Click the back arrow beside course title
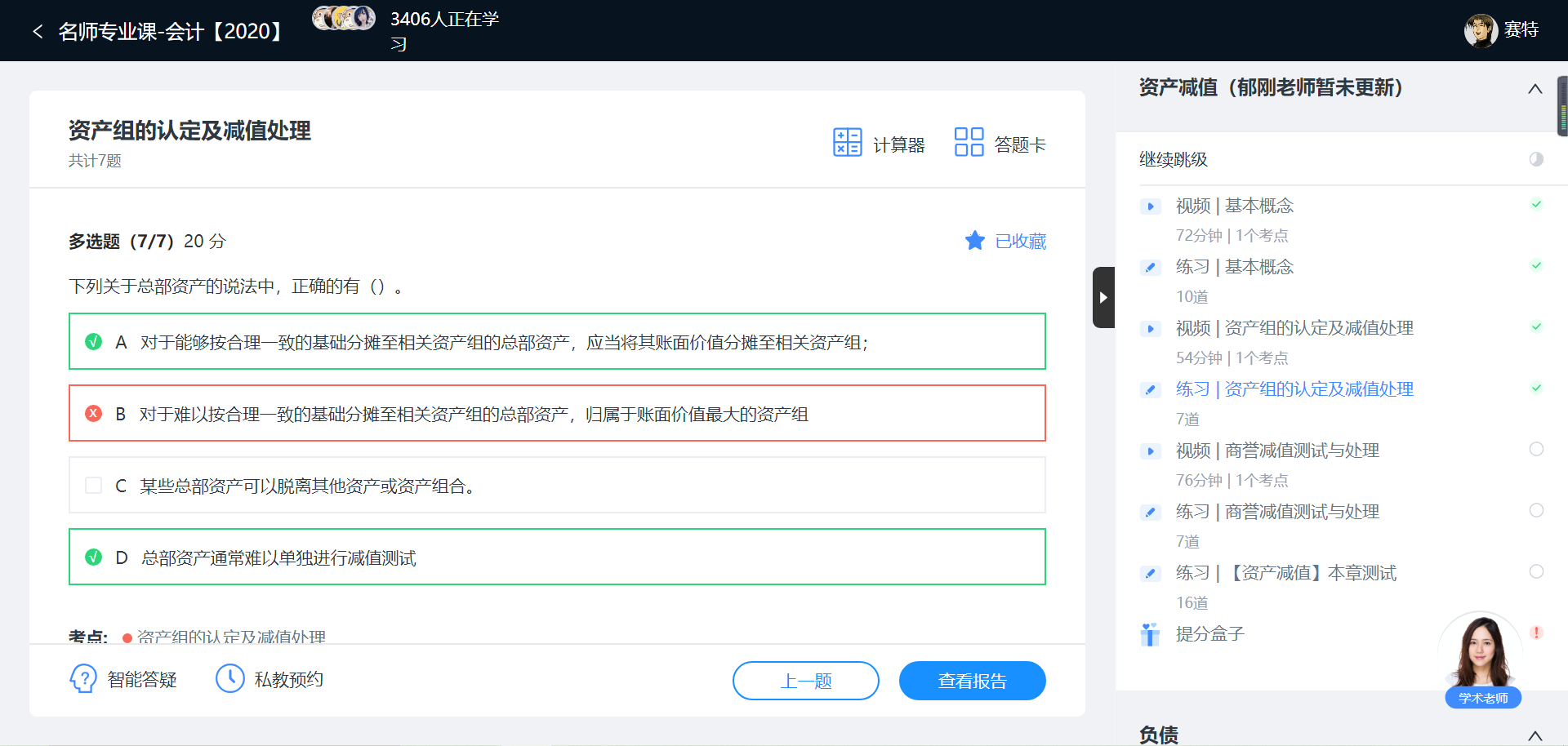 click(x=38, y=31)
